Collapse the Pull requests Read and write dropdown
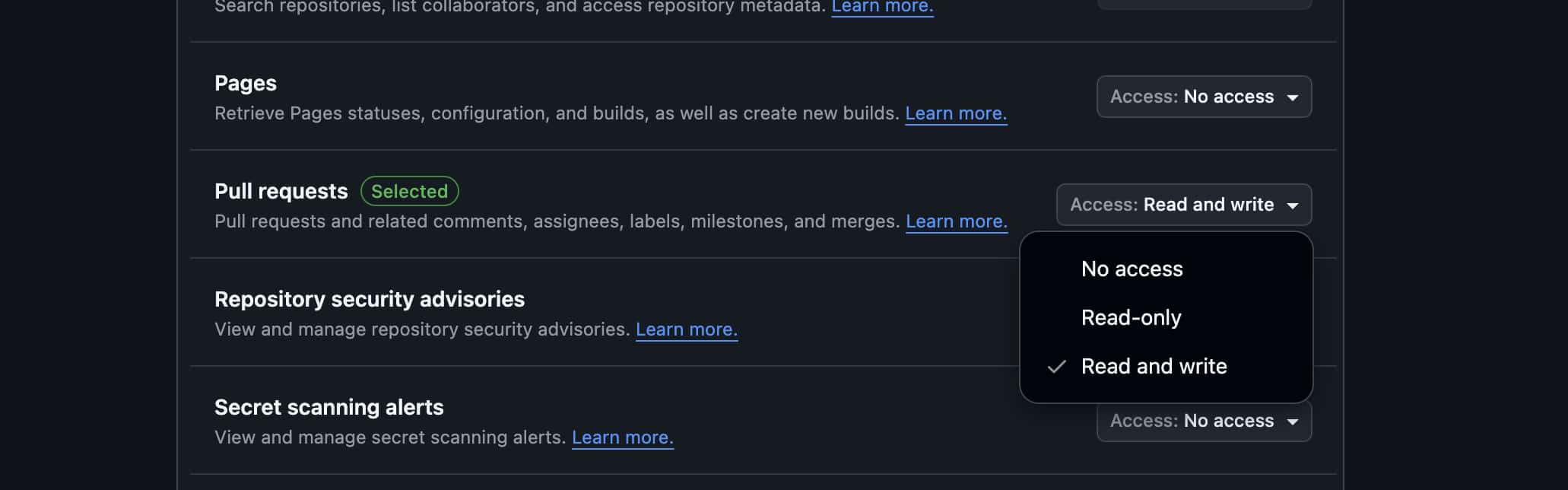Image resolution: width=1568 pixels, height=490 pixels. [1183, 205]
